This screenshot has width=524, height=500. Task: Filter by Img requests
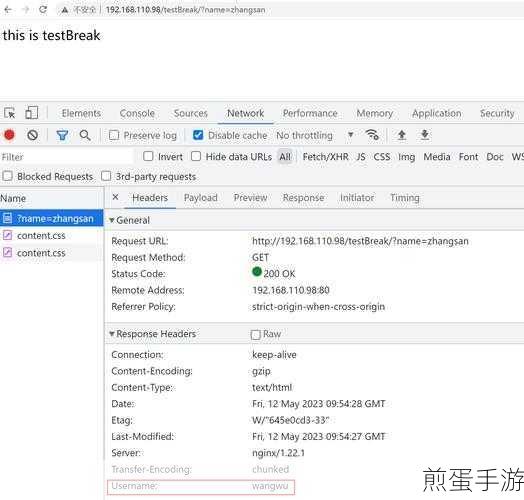pyautogui.click(x=406, y=157)
